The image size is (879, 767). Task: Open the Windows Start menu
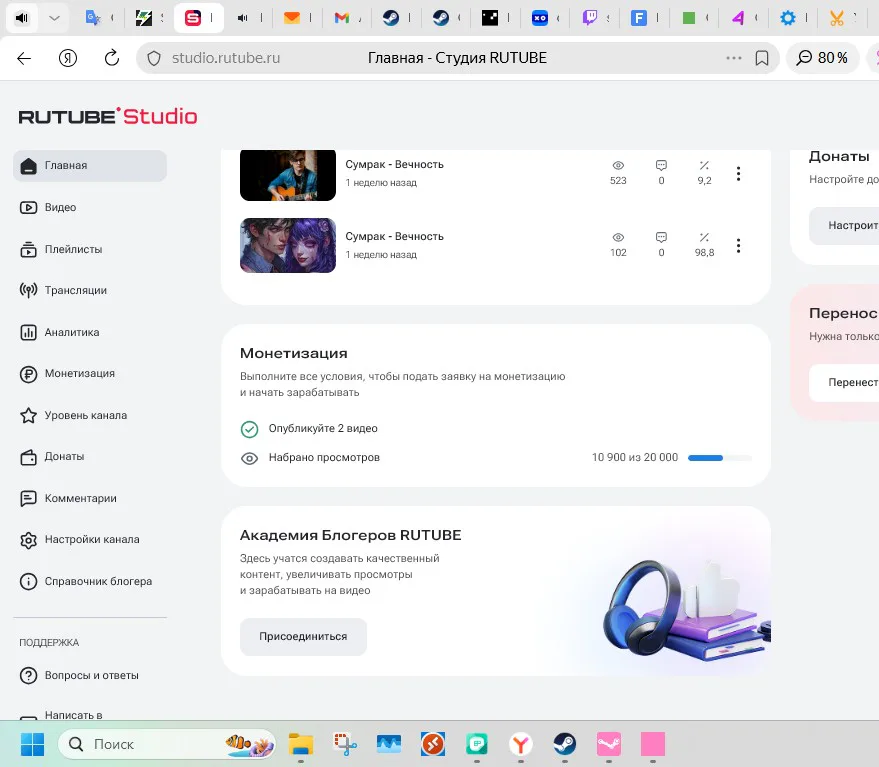(x=32, y=745)
